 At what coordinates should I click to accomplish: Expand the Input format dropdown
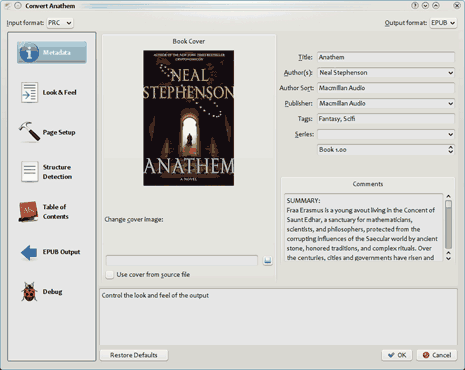point(60,23)
